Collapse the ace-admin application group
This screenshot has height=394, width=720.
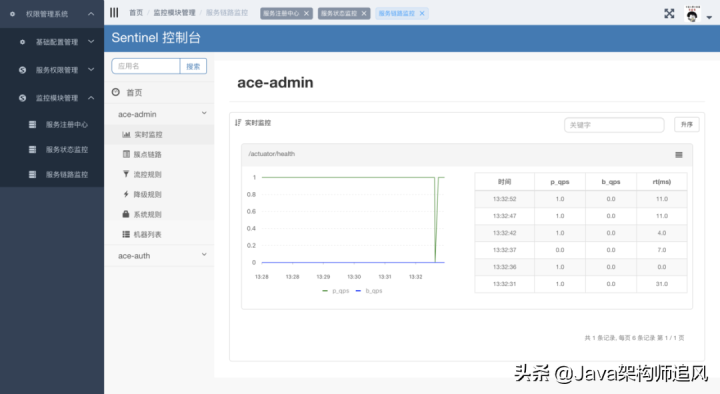[159, 114]
